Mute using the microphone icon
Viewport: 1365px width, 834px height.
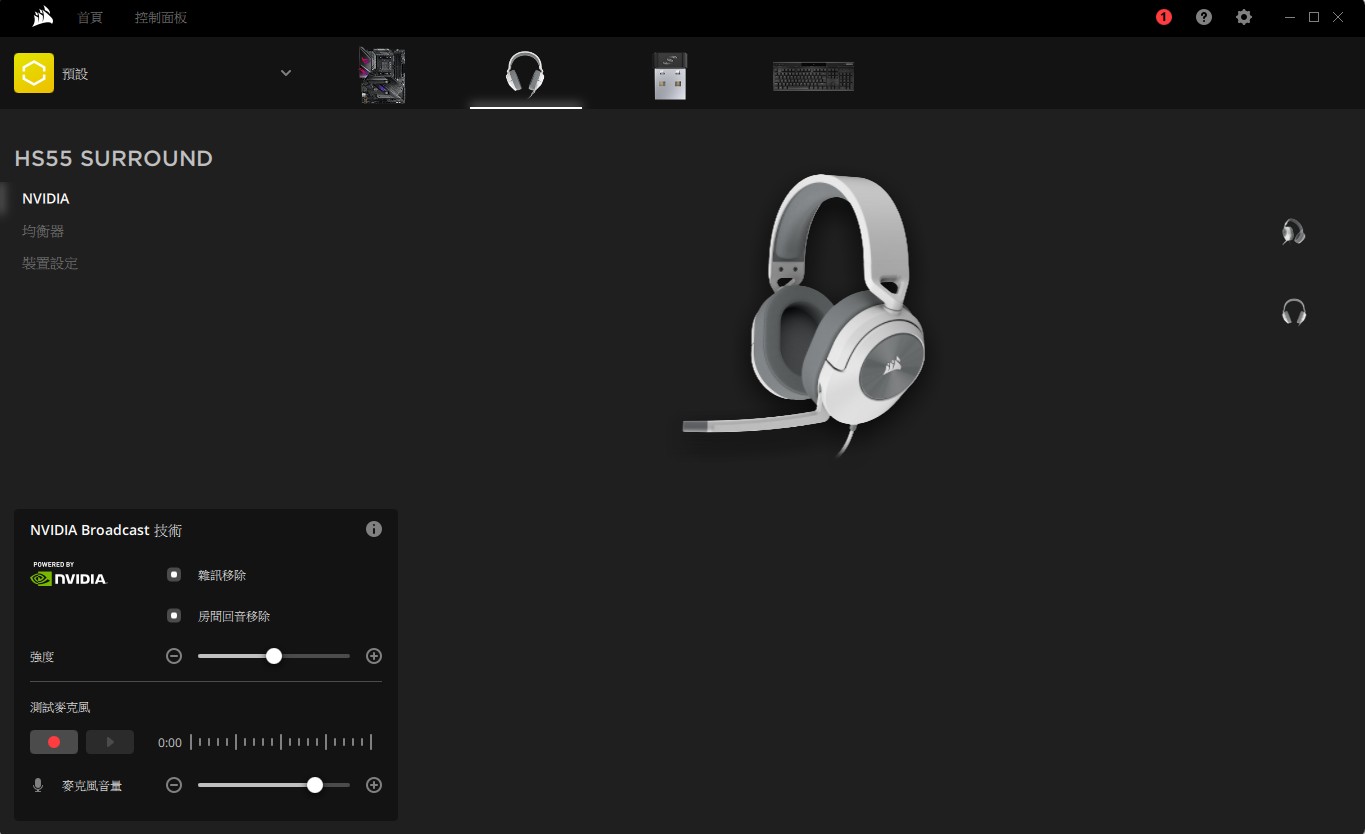click(38, 785)
